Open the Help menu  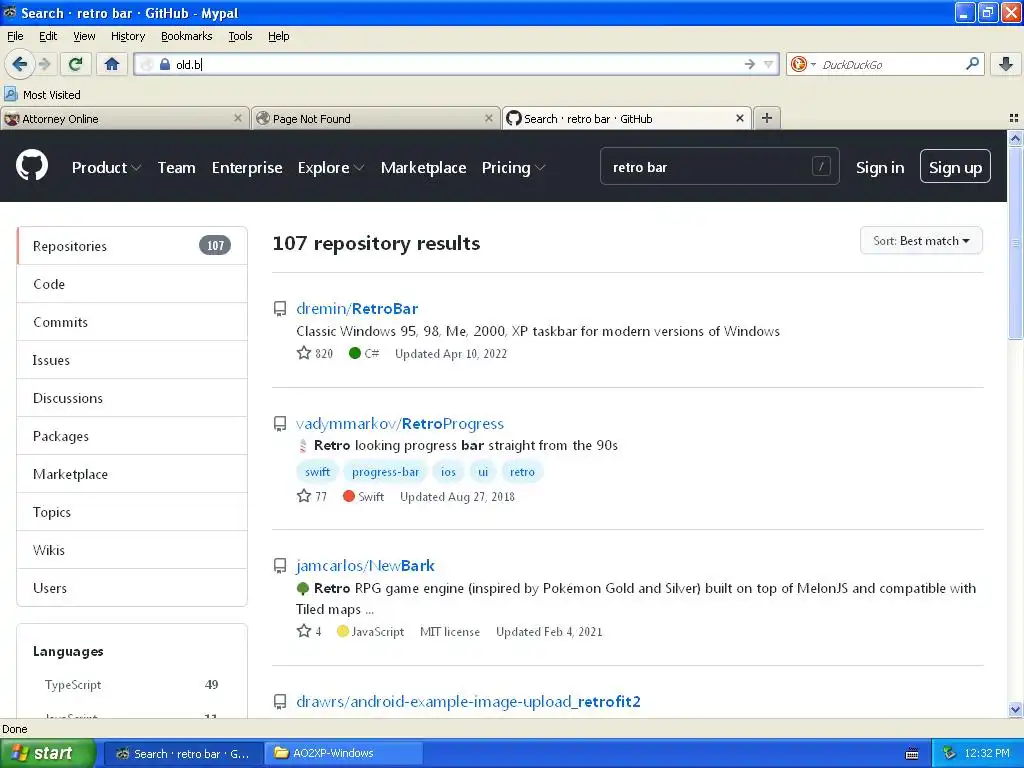(279, 36)
